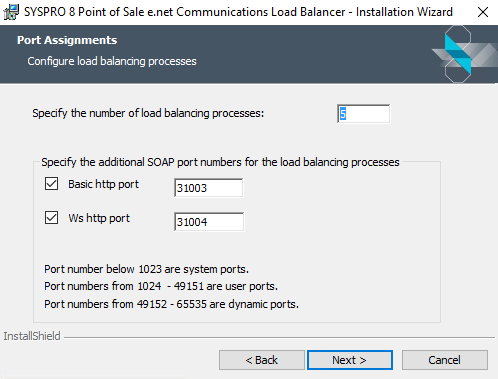Click the installer icon in title bar
The image size is (498, 379).
(11, 12)
